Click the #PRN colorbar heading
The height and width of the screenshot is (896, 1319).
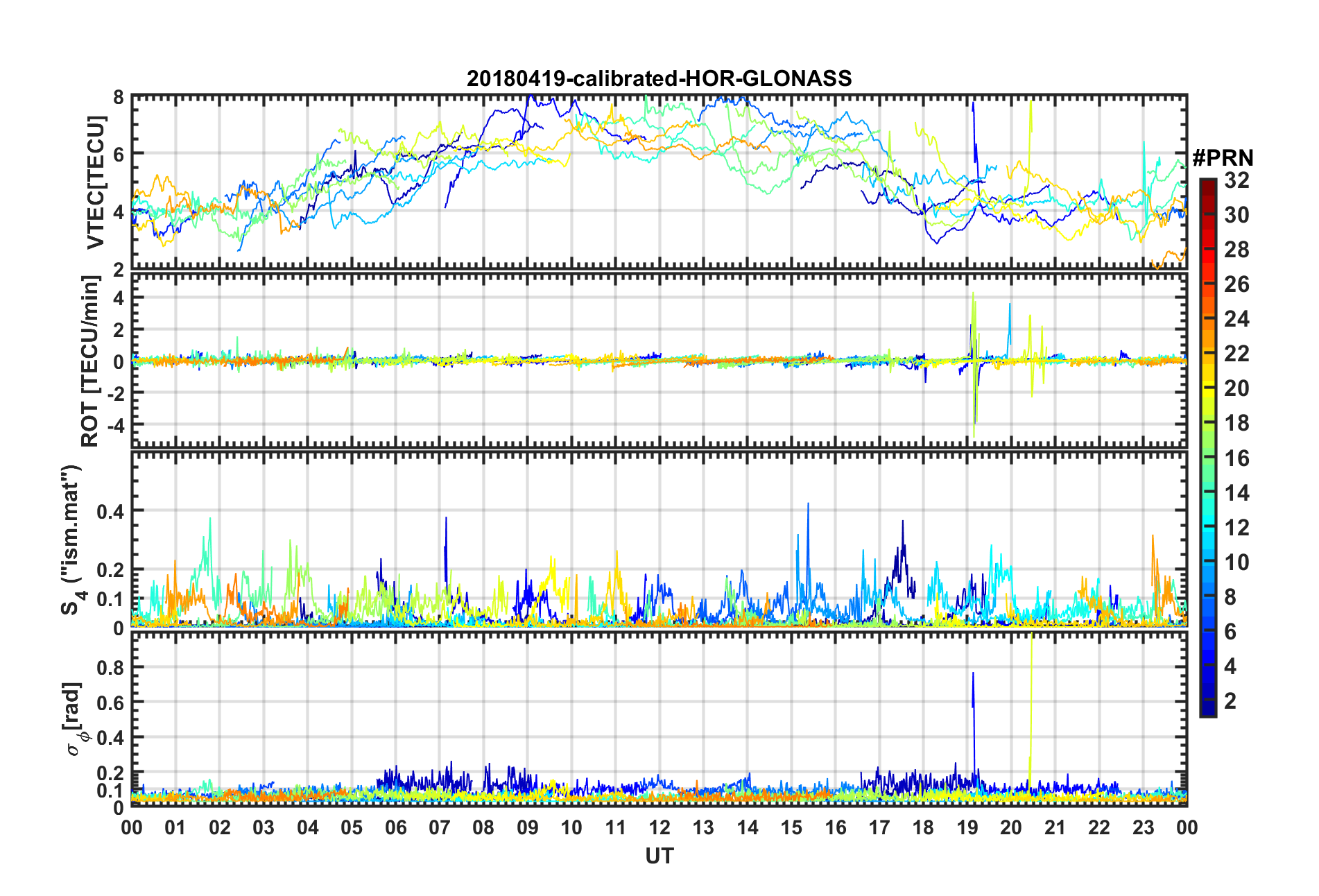(x=1223, y=158)
